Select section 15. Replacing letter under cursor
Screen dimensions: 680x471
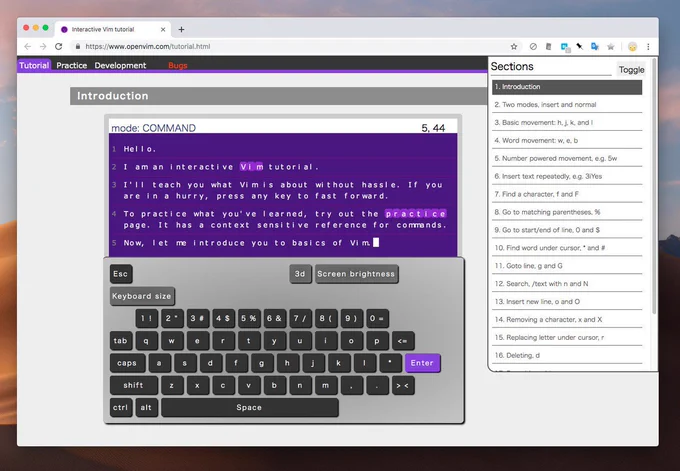pyautogui.click(x=567, y=337)
